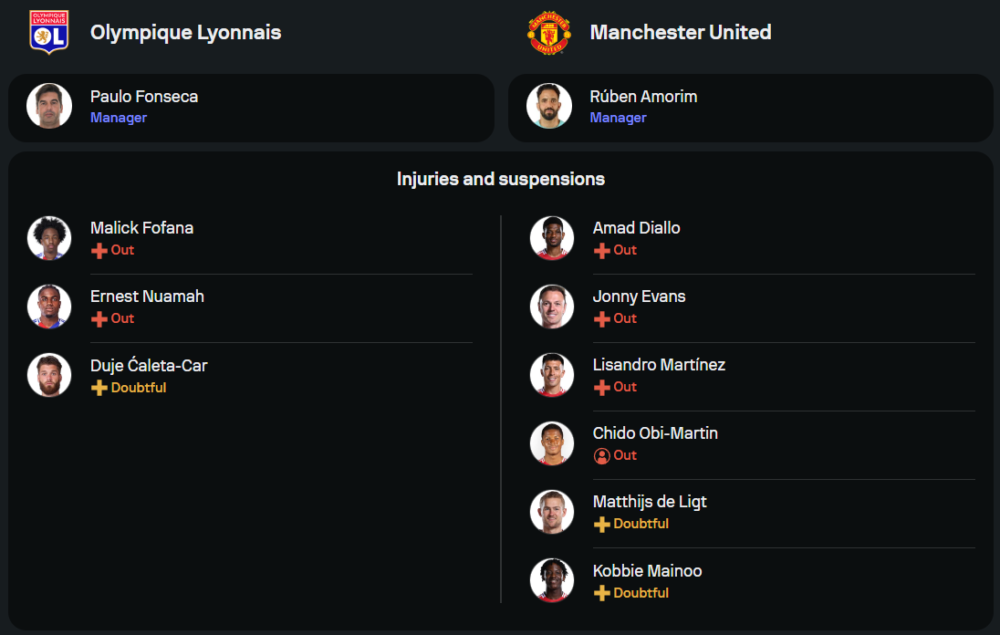The height and width of the screenshot is (635, 1000).
Task: Click the suspension icon under Chido Obi-Martin
Action: click(x=602, y=456)
